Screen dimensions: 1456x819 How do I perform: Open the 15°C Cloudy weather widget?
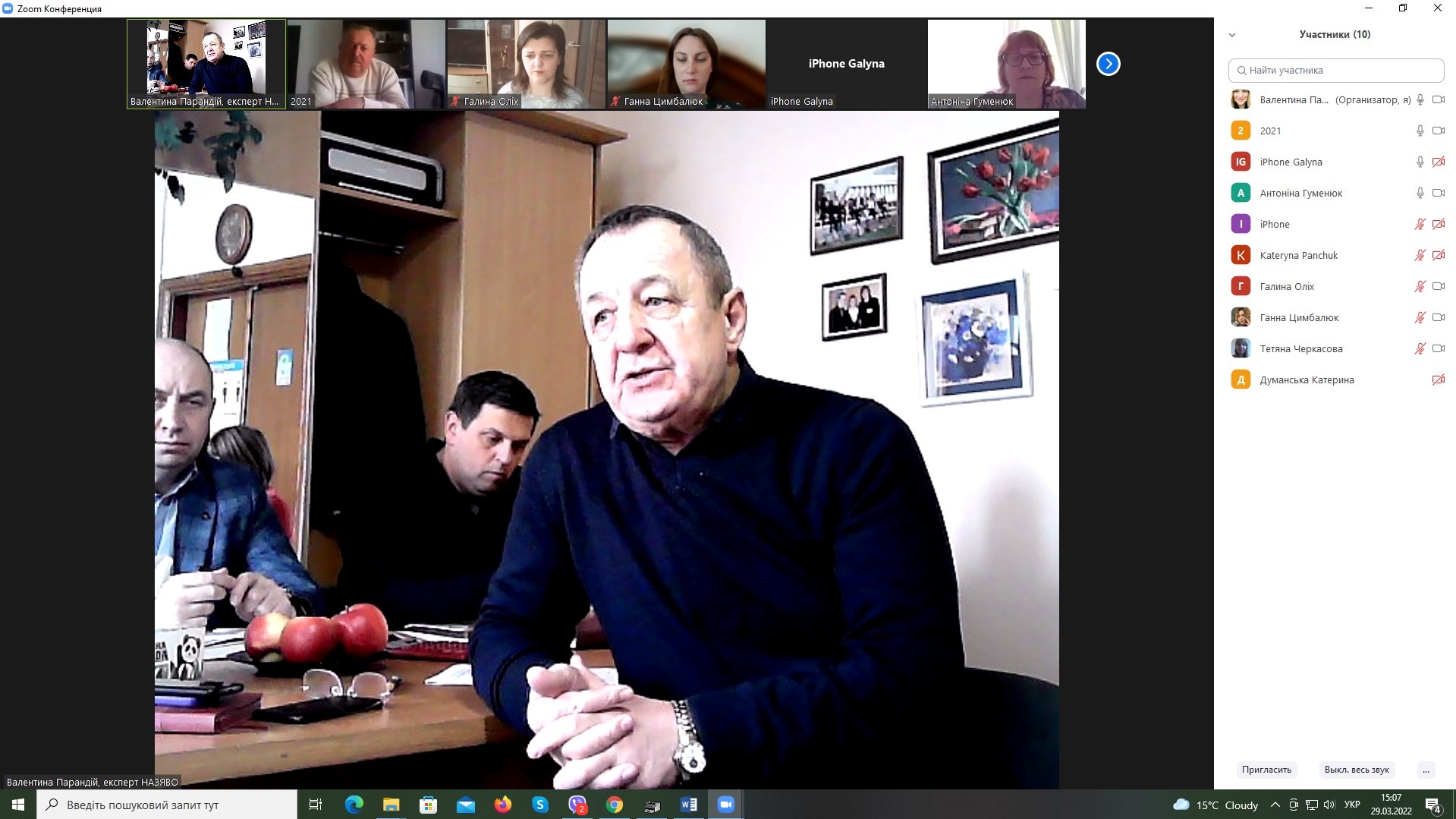pos(1215,805)
